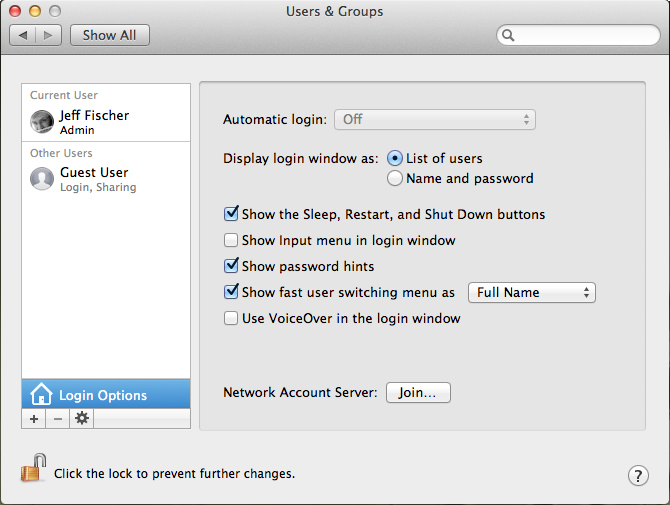Open the Automatic login dropdown
The height and width of the screenshot is (505, 670).
435,120
